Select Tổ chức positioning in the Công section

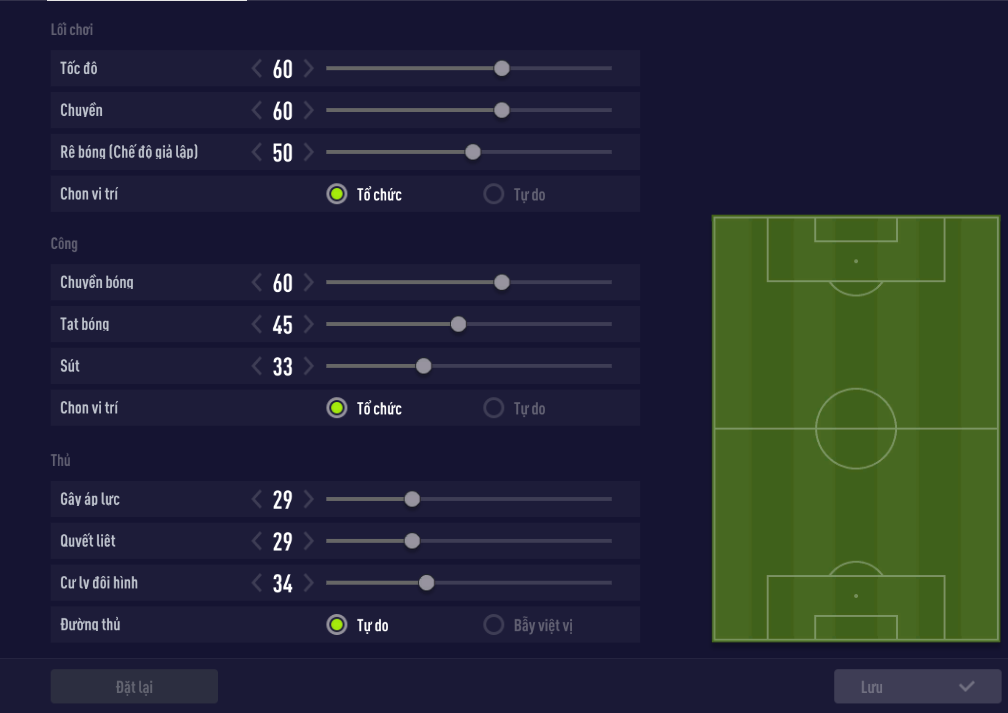(337, 409)
